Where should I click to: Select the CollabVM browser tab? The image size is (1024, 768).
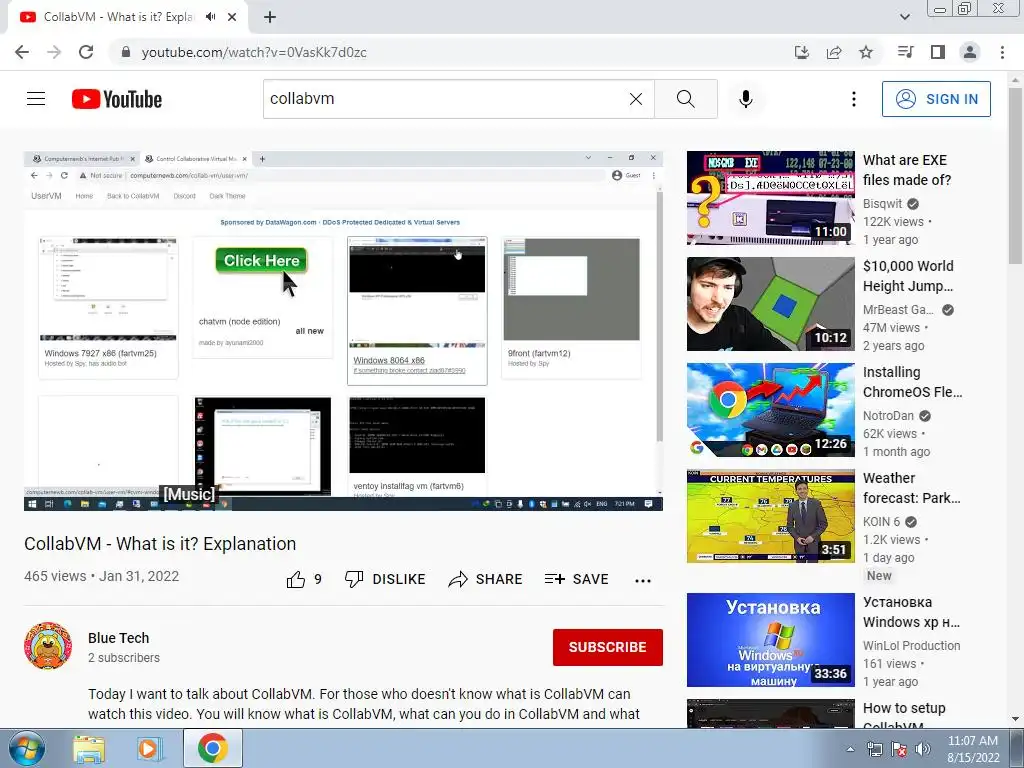coord(127,17)
